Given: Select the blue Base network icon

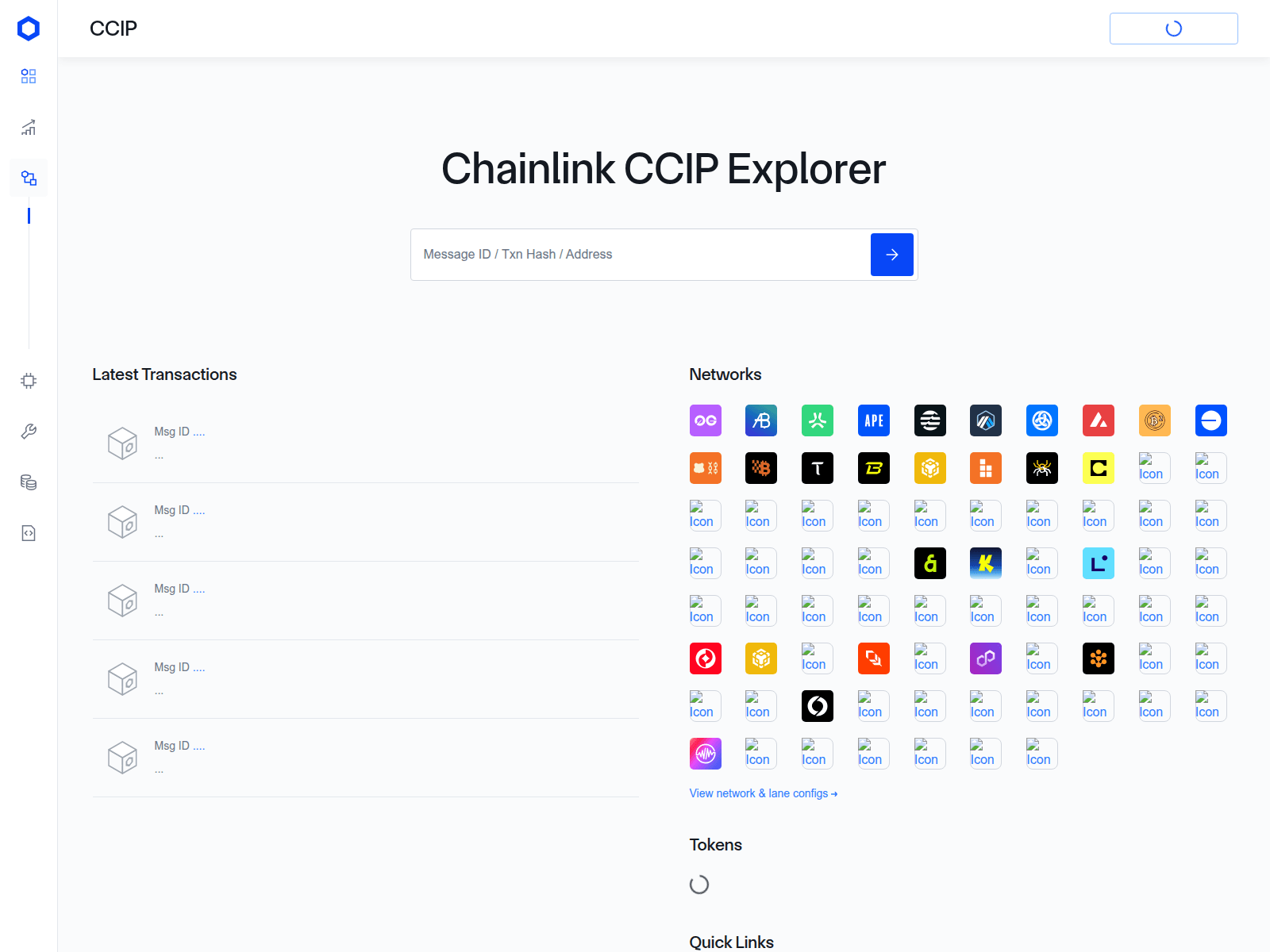Looking at the screenshot, I should tap(1211, 420).
